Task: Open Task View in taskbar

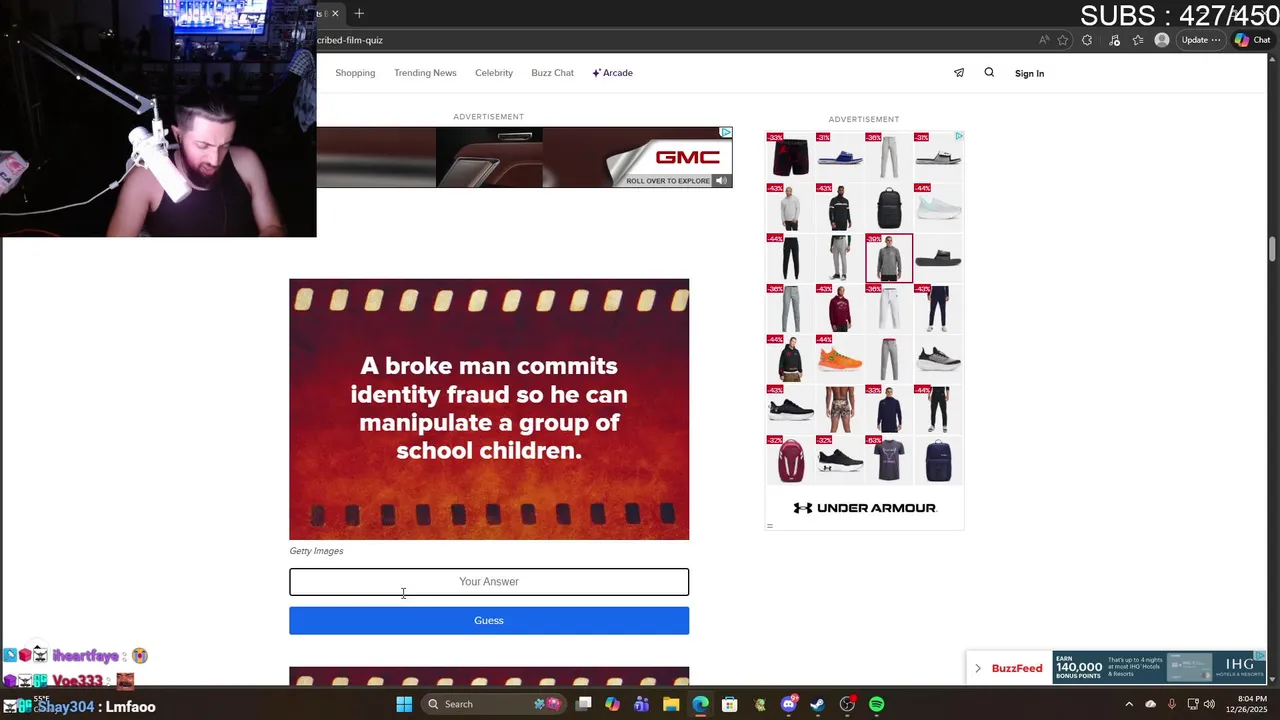Action: click(x=584, y=704)
